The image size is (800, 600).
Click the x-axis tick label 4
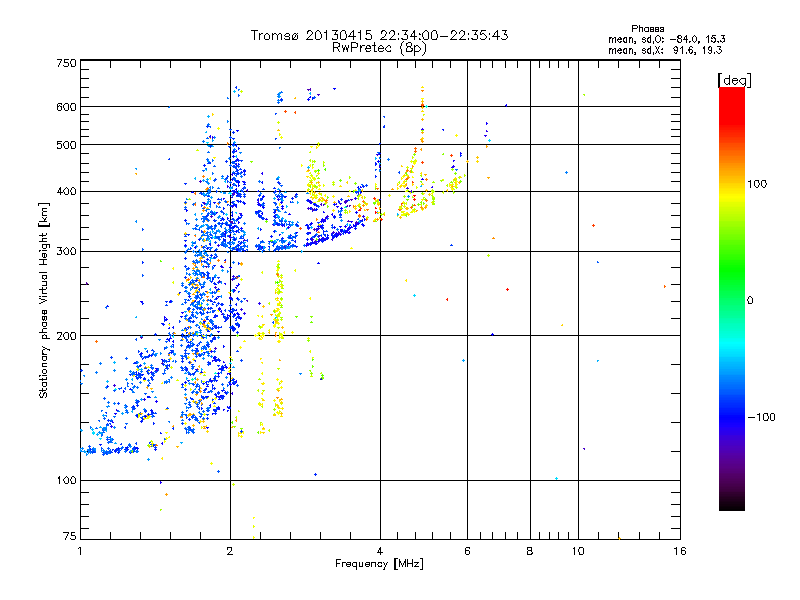(x=380, y=551)
